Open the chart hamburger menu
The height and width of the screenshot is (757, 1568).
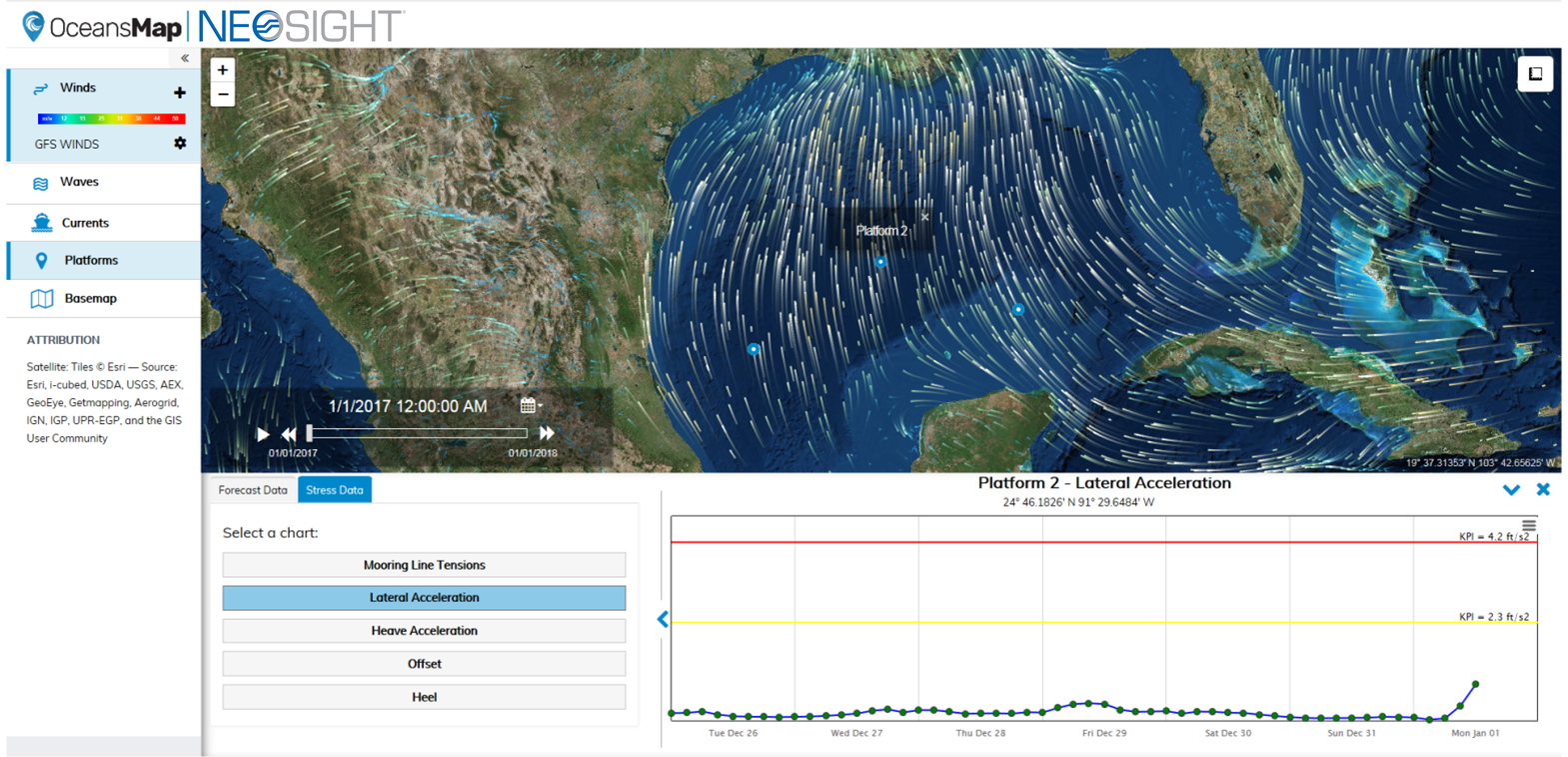pyautogui.click(x=1529, y=525)
